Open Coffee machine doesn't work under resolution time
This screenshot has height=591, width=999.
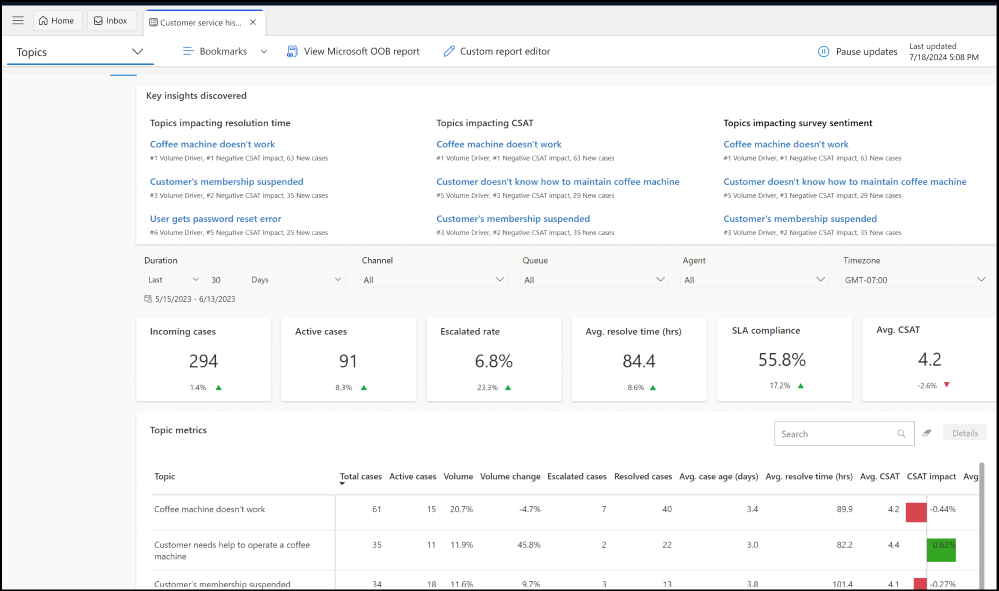coord(212,145)
